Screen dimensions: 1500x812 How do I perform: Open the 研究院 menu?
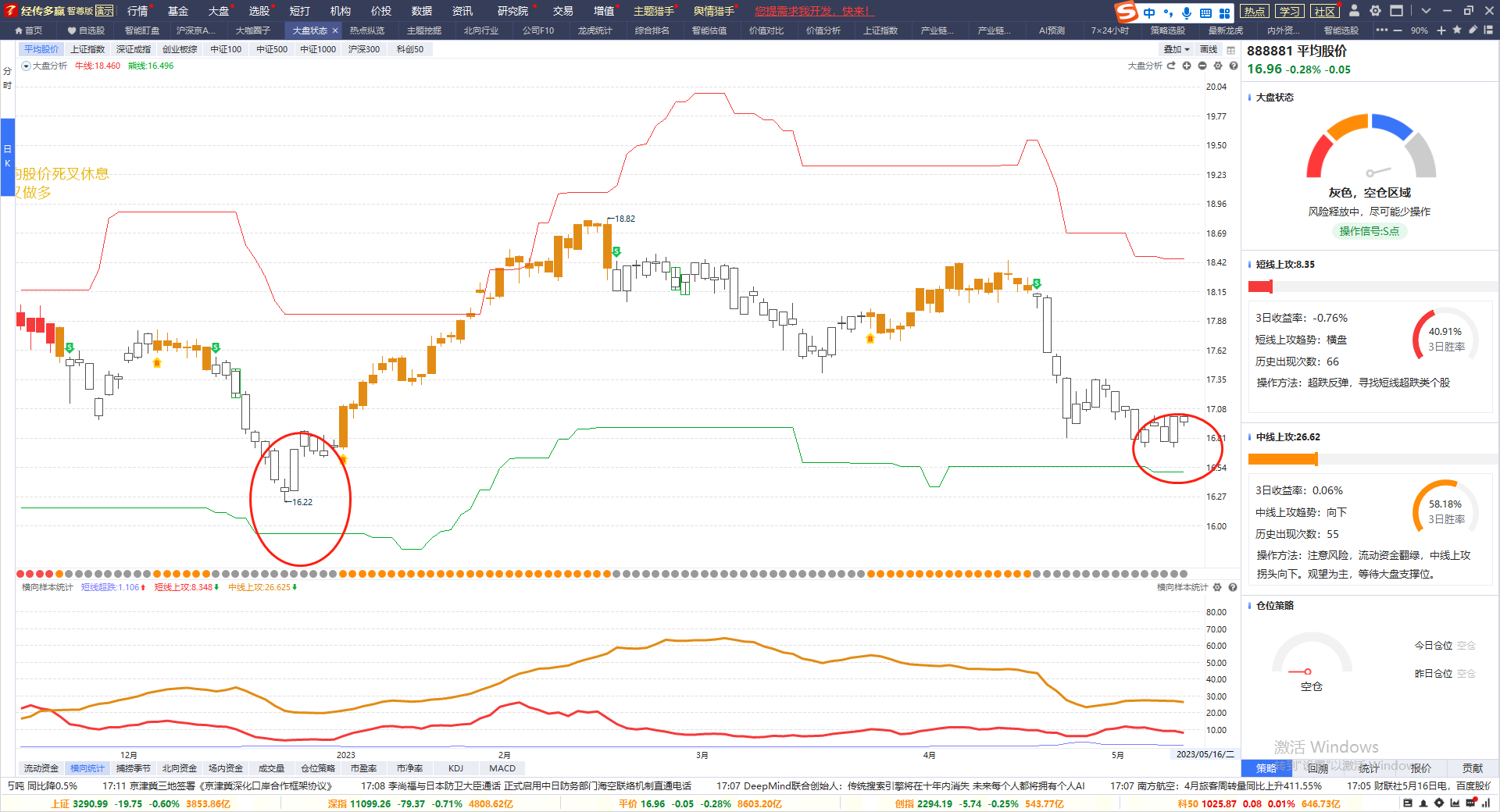[x=512, y=11]
